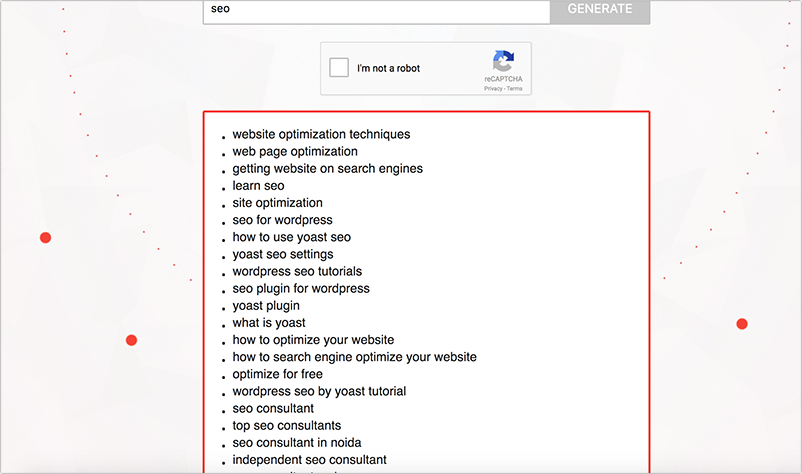802x474 pixels.
Task: Select "how to search engine optimize your website"
Action: [x=354, y=357]
